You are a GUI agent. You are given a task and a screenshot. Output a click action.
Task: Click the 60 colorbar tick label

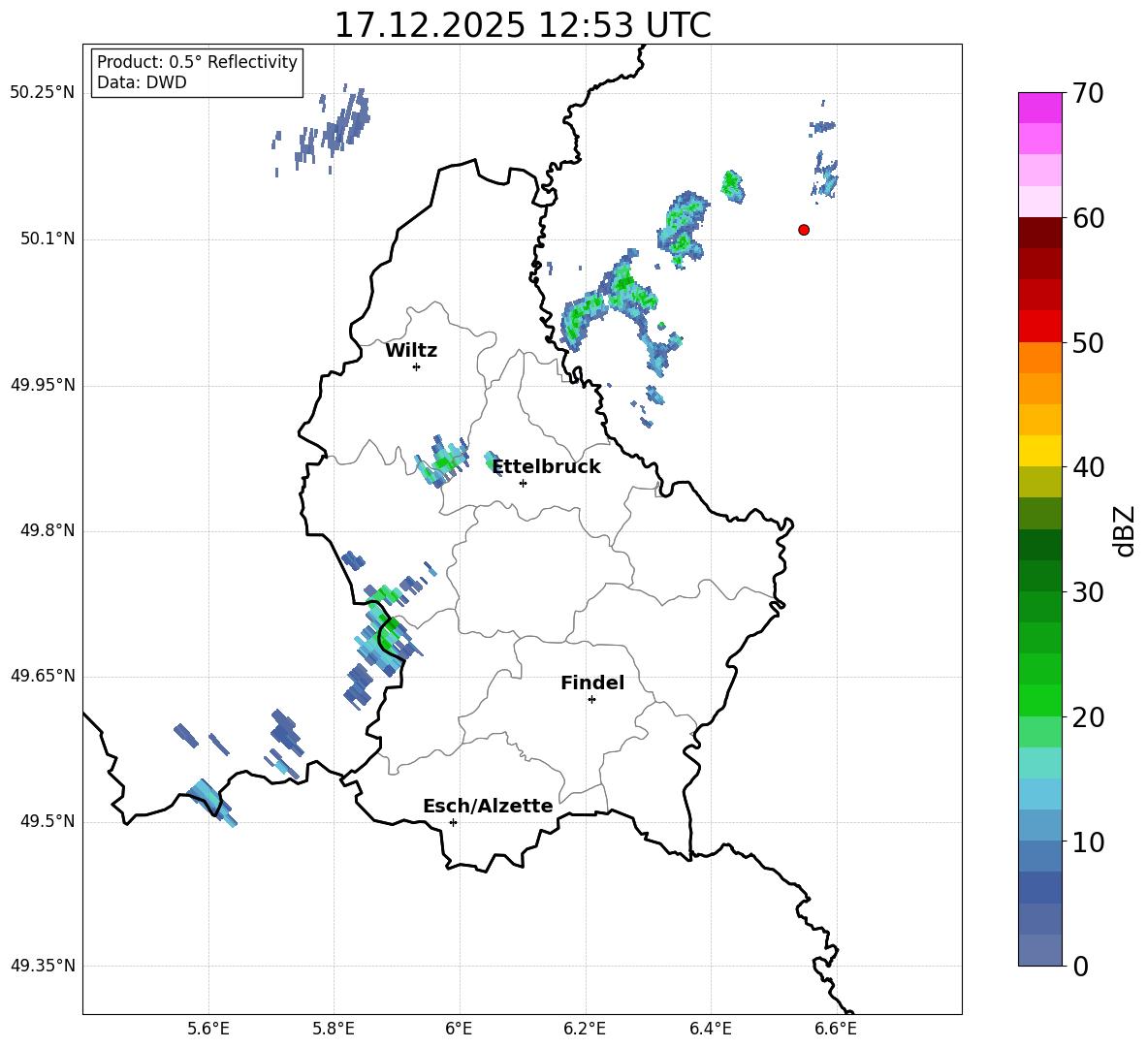(x=1088, y=218)
